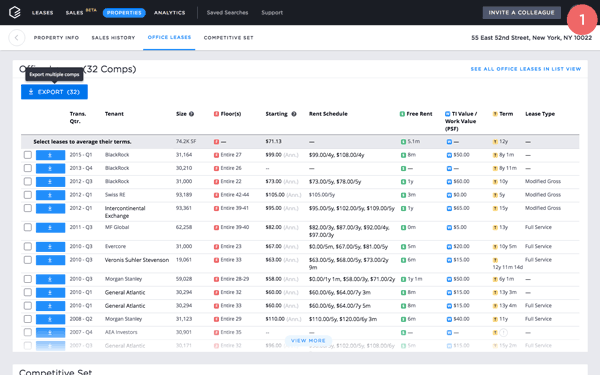Switch to the Property Info tab
600x375 pixels.
click(x=56, y=38)
